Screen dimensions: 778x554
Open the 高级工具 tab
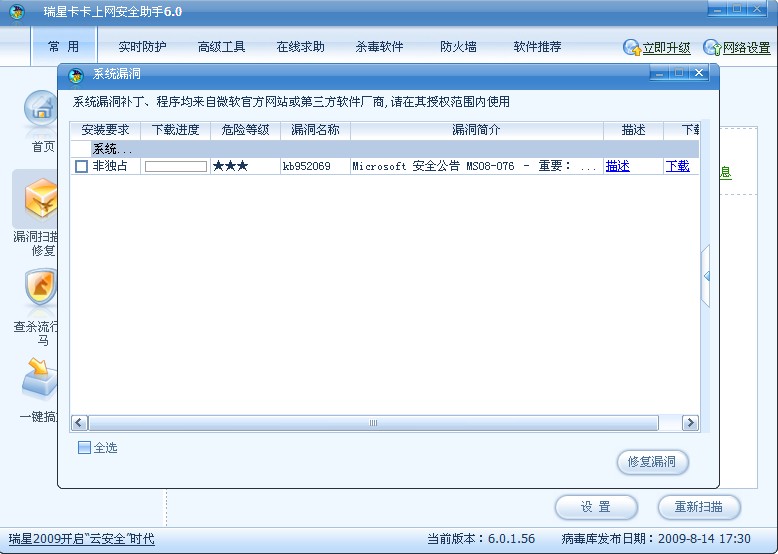221,47
